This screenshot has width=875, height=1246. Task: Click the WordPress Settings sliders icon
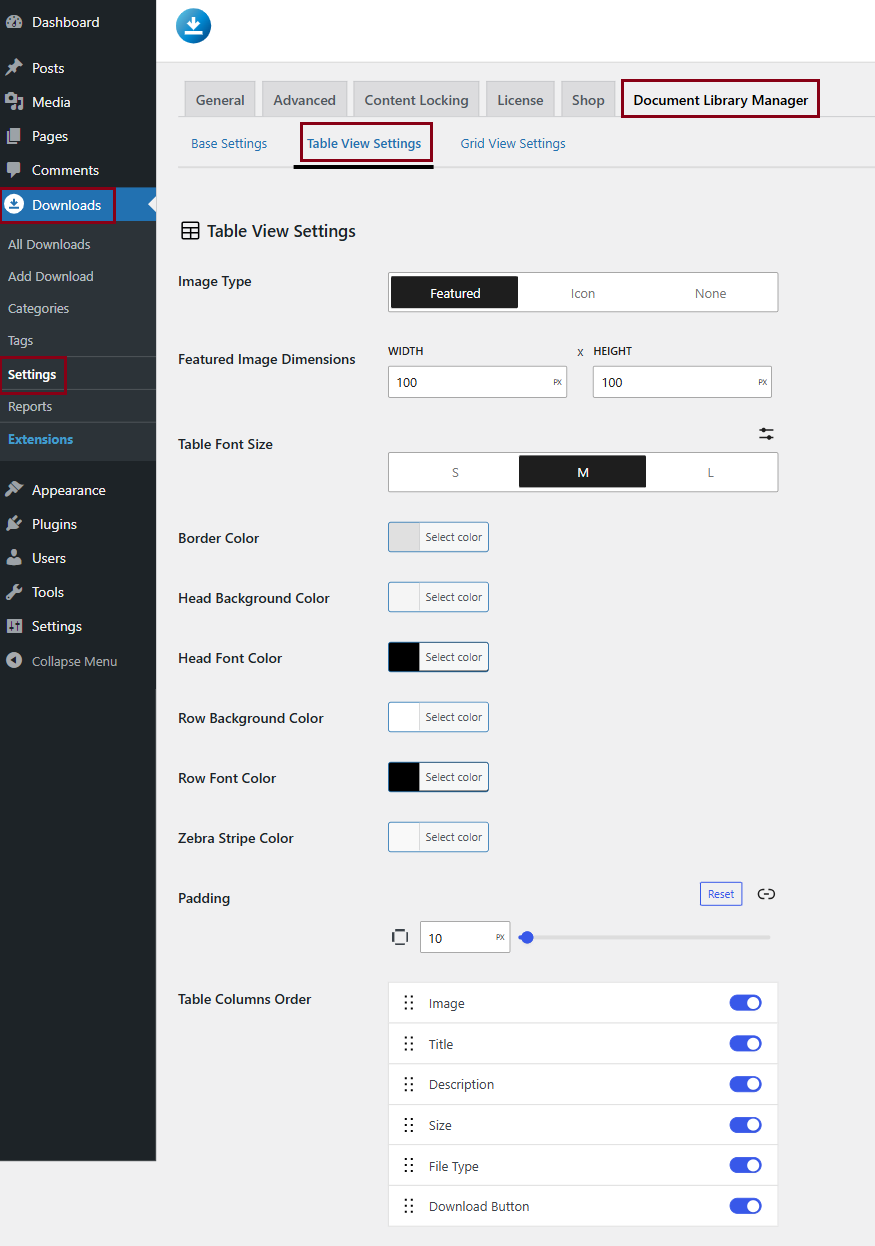(x=14, y=626)
